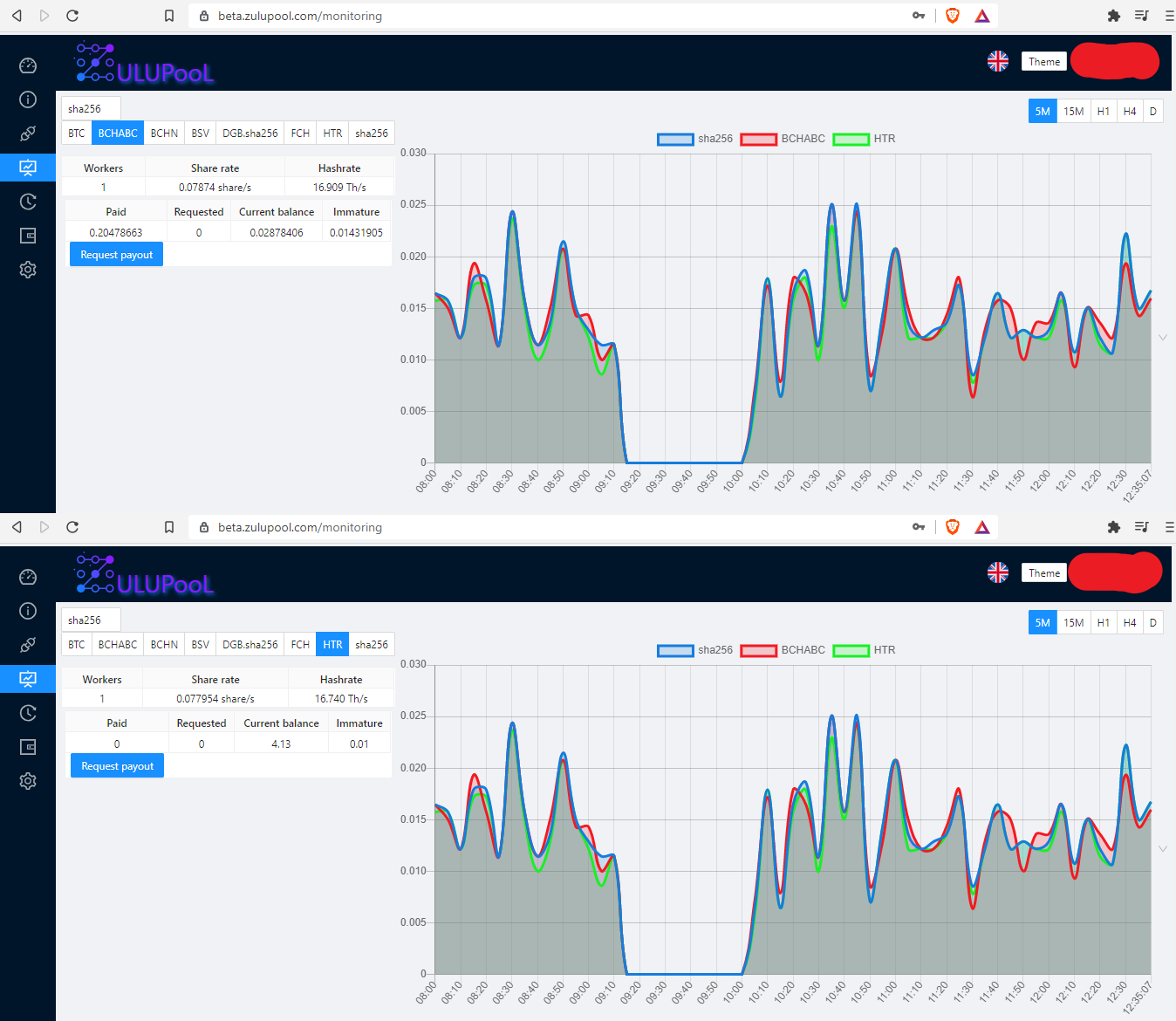This screenshot has height=1021, width=1176.
Task: Go back in bottom browser window
Action: click(x=17, y=527)
